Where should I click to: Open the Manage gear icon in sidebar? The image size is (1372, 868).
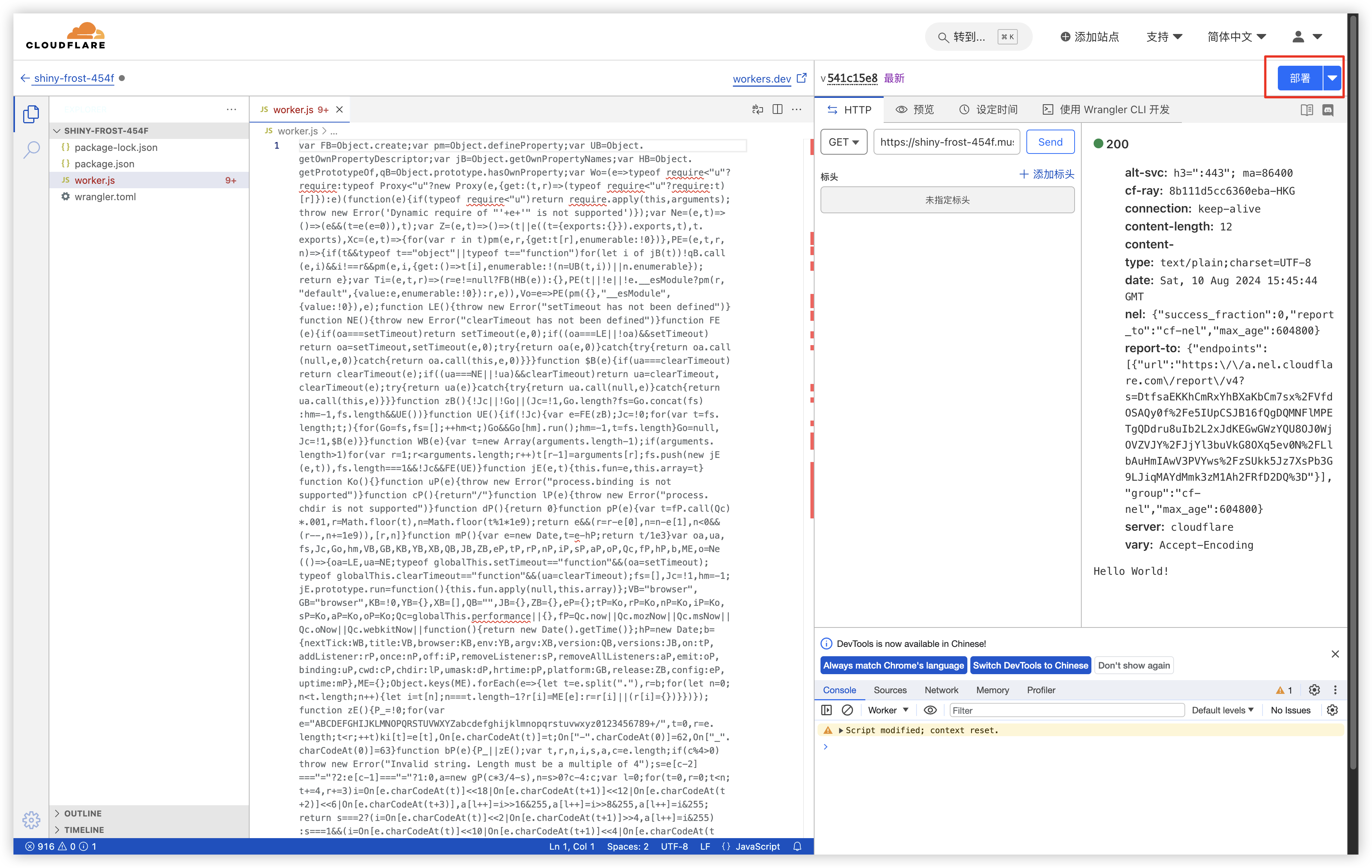pyautogui.click(x=31, y=819)
